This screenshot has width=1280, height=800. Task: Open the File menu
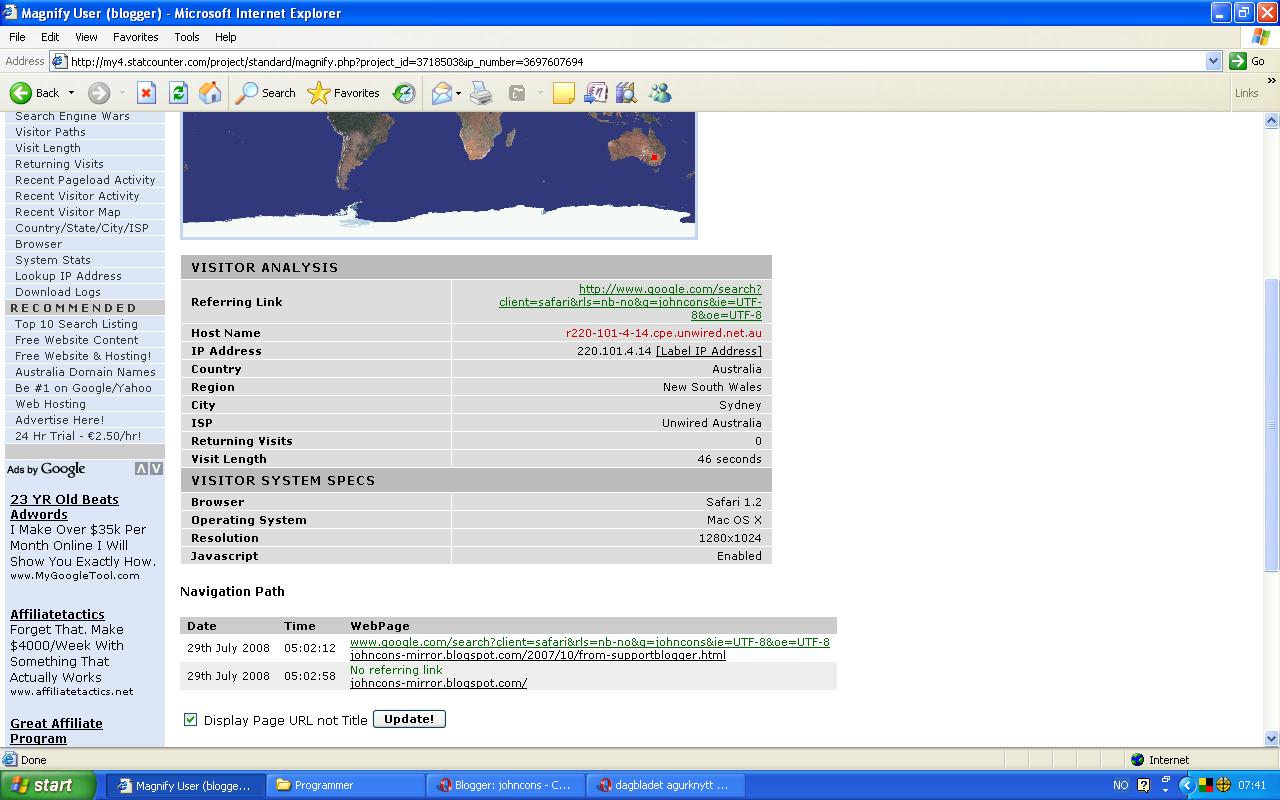(x=17, y=37)
